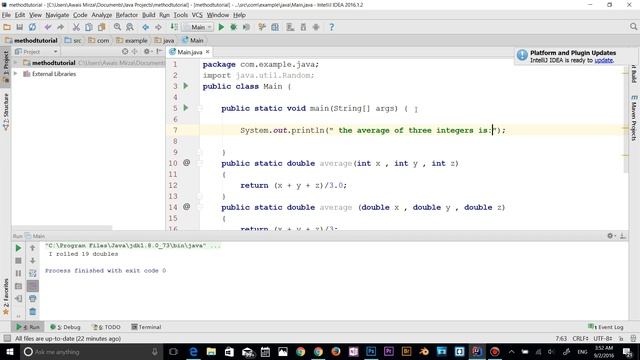Open the 5: Debug tool window tab
This screenshot has height=360, width=640.
click(65, 327)
